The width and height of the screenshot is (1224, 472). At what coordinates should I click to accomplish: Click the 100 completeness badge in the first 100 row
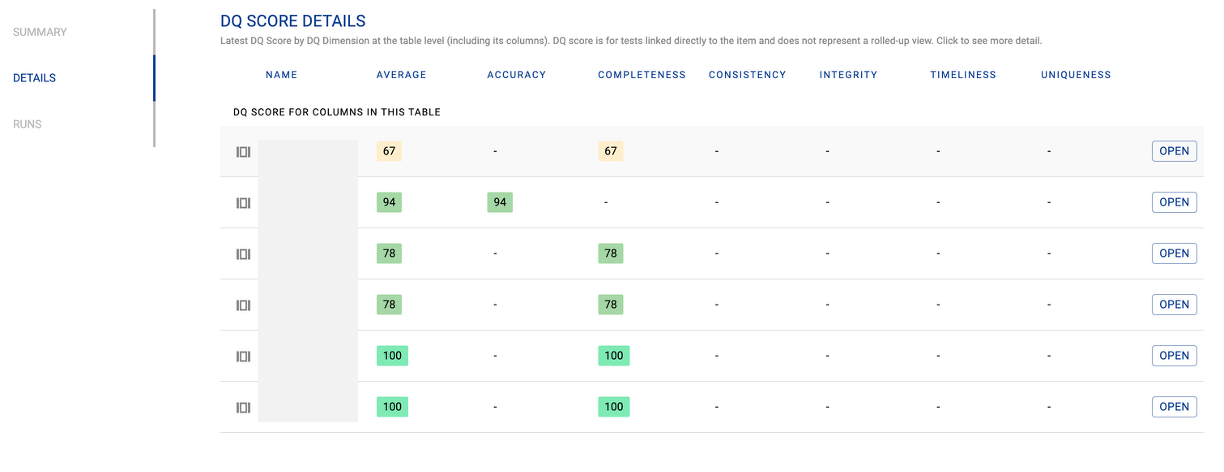pyautogui.click(x=614, y=355)
